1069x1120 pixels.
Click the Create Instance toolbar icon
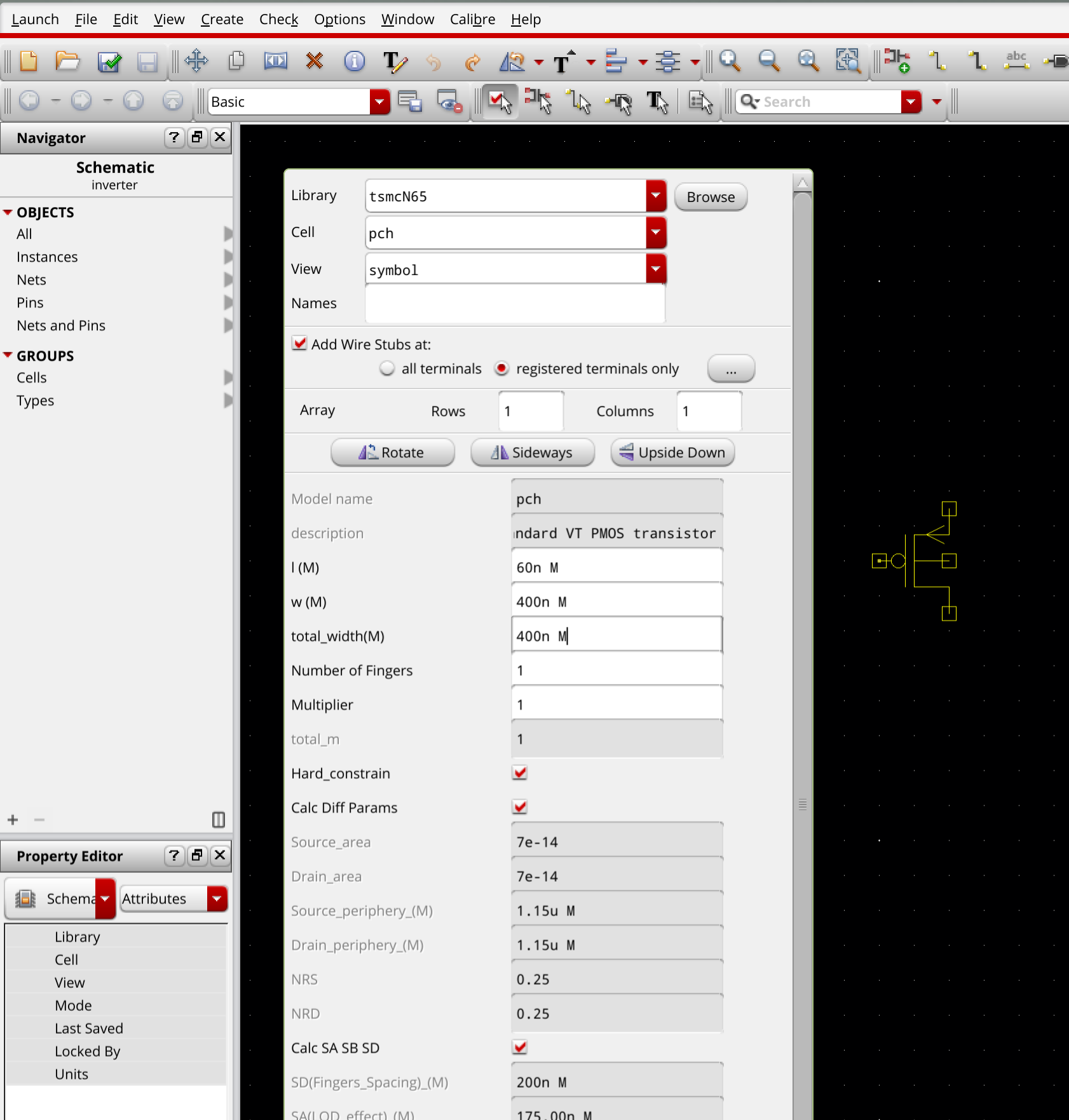point(897,61)
